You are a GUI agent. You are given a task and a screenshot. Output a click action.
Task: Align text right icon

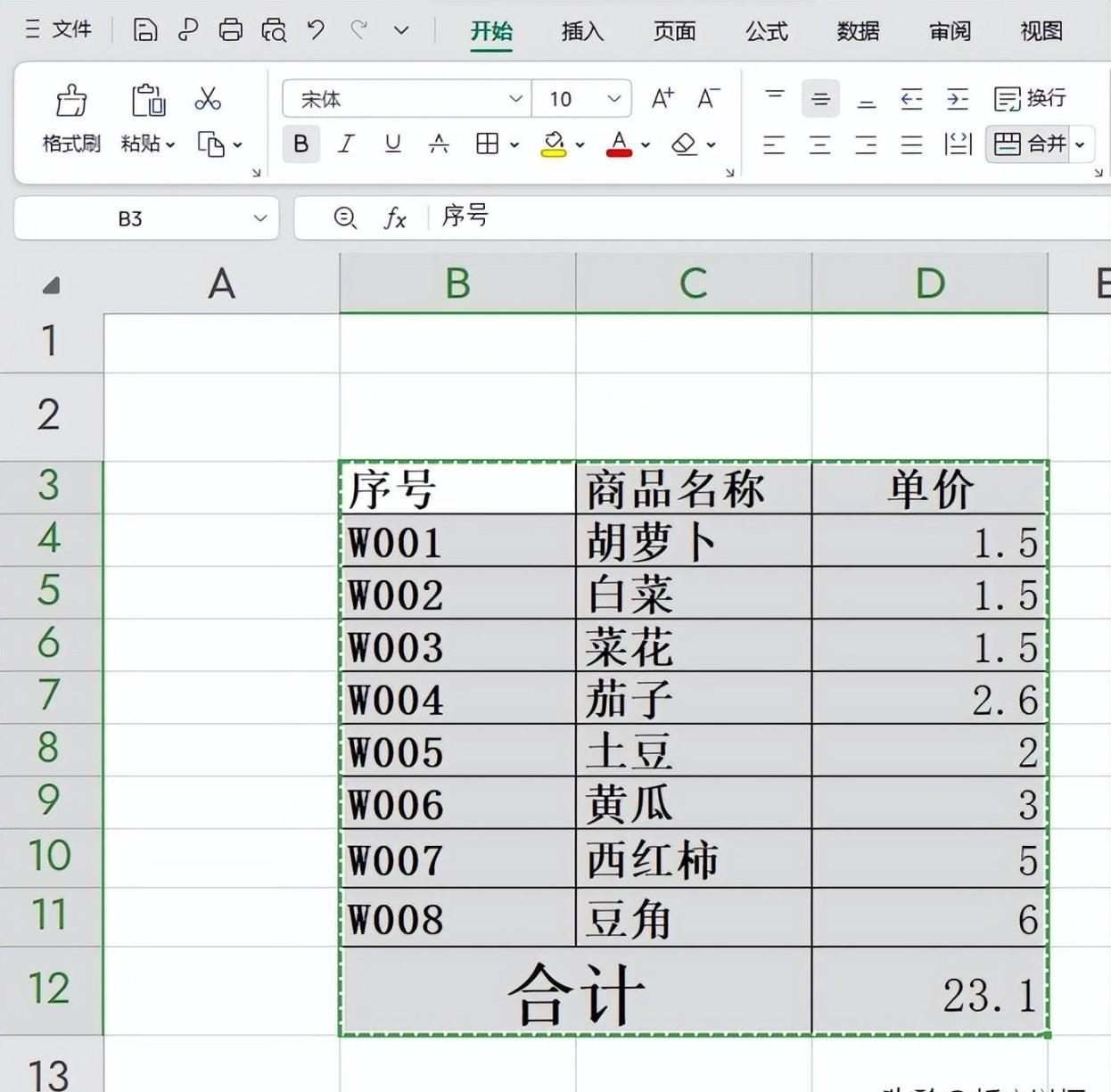(x=866, y=144)
